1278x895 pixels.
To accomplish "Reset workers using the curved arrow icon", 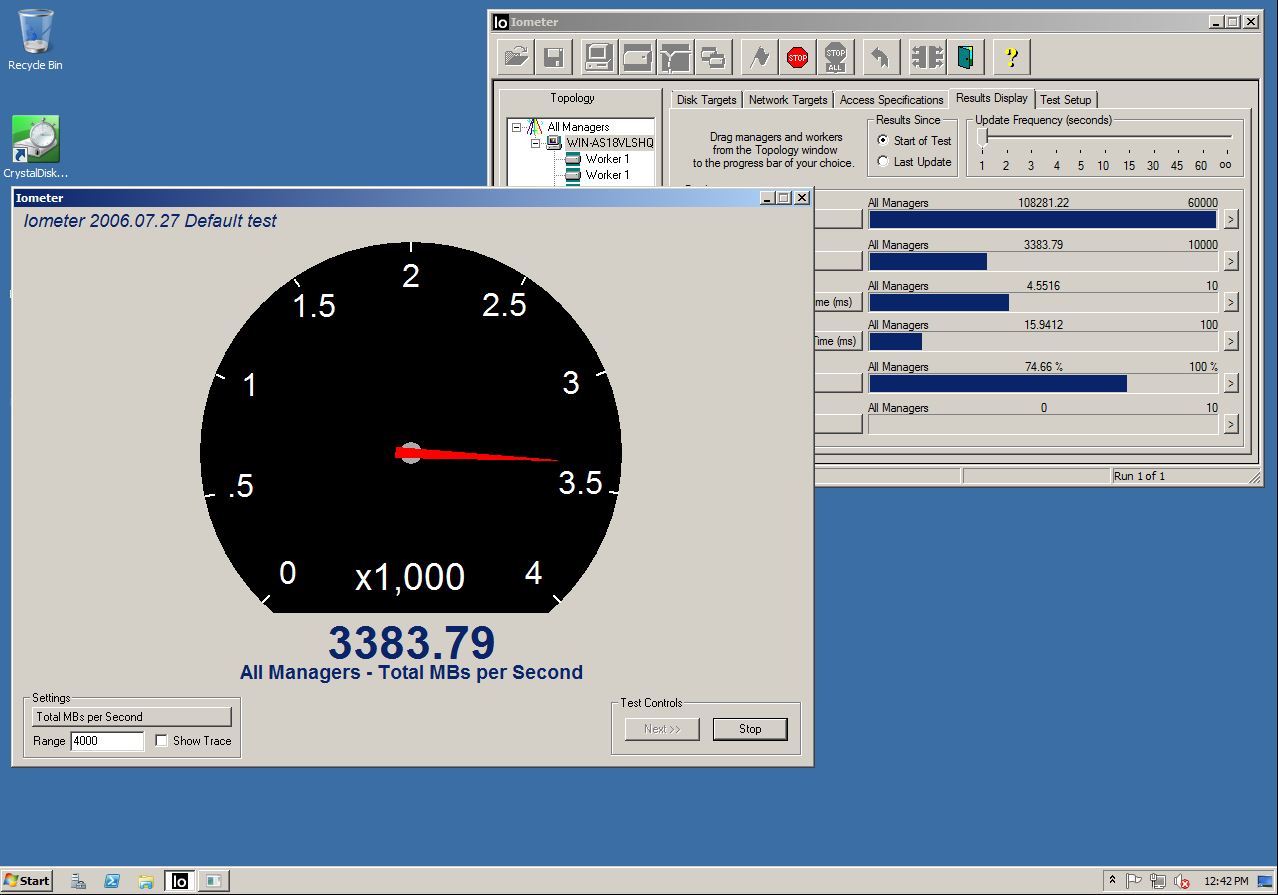I will (881, 57).
